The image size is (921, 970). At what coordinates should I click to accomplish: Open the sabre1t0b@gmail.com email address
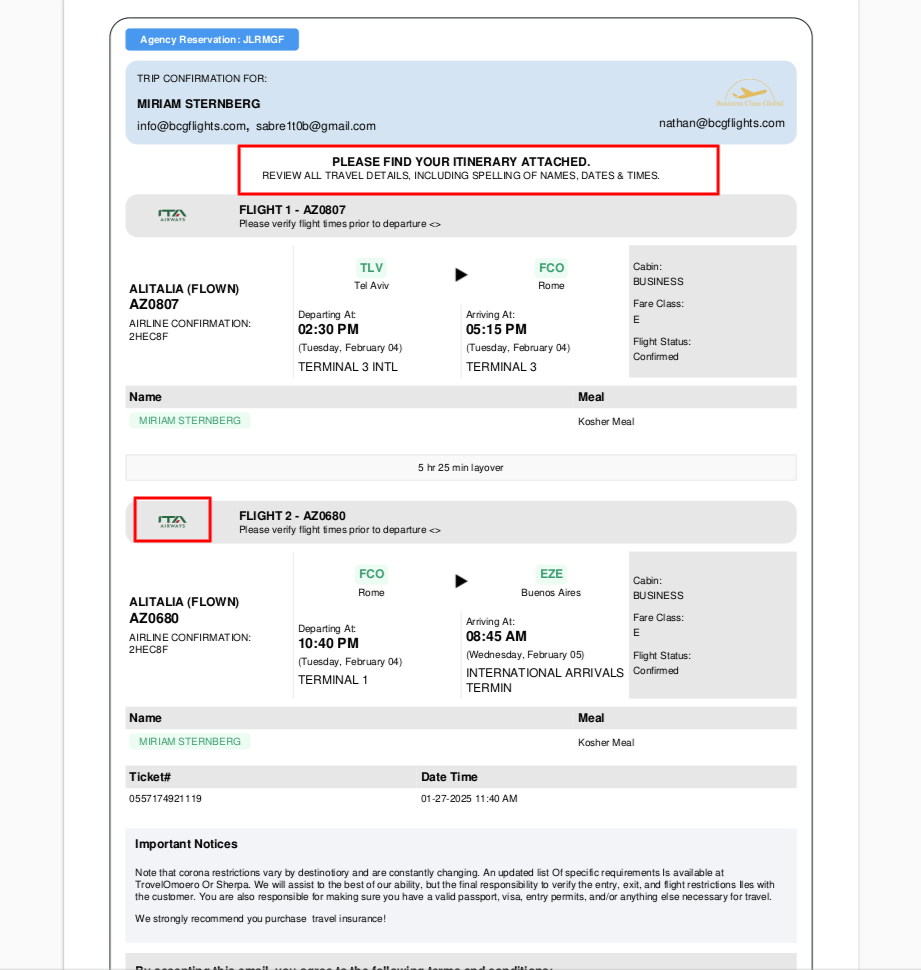tap(315, 126)
